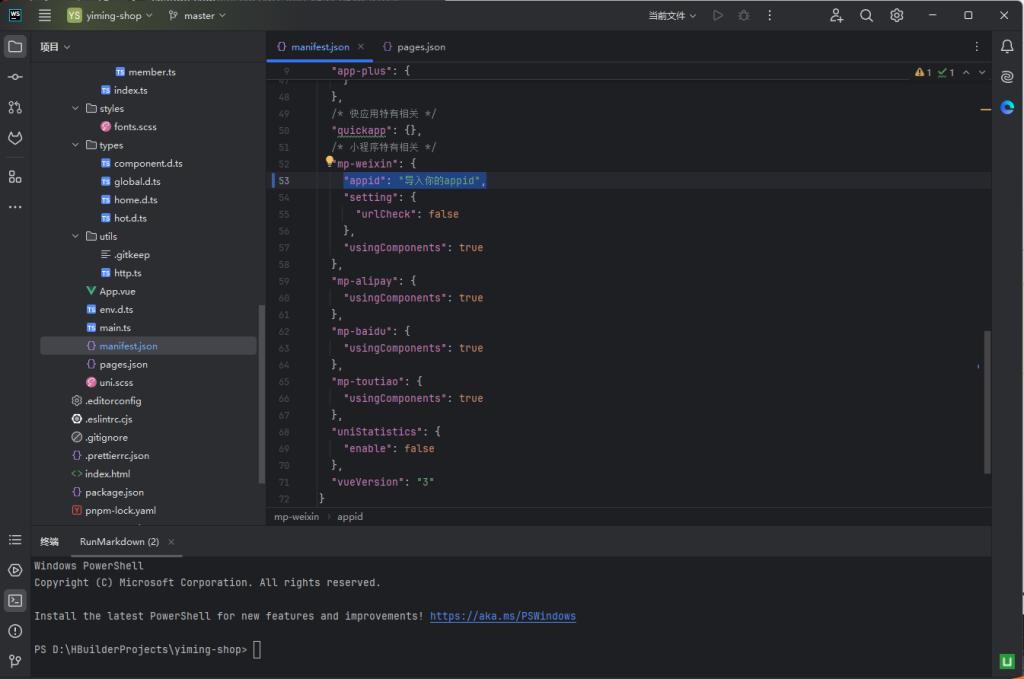Open Search Everywhere magnifier icon
The image size is (1024, 679).
click(867, 16)
